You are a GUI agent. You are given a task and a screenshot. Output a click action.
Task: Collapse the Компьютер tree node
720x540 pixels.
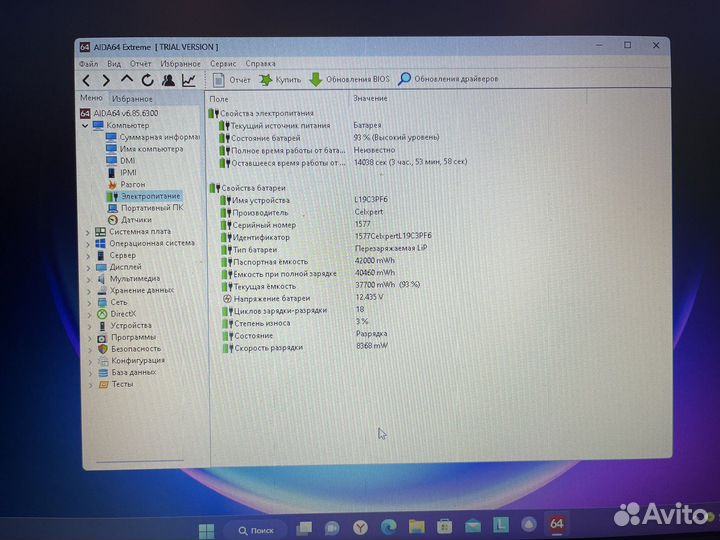tap(85, 125)
